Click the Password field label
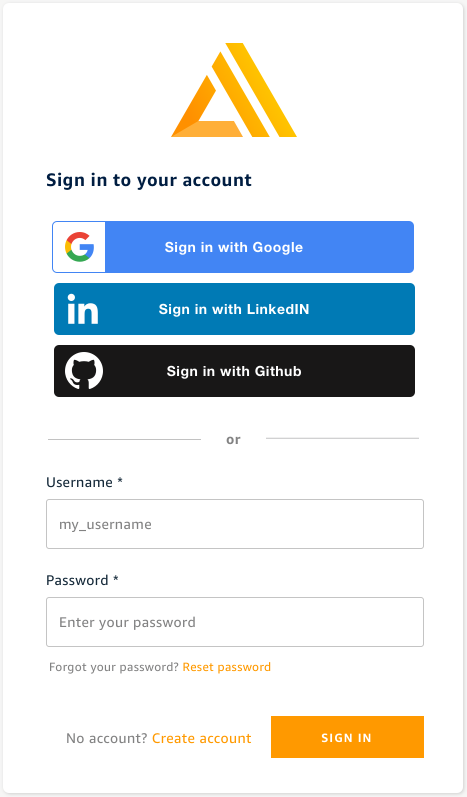 (x=77, y=580)
